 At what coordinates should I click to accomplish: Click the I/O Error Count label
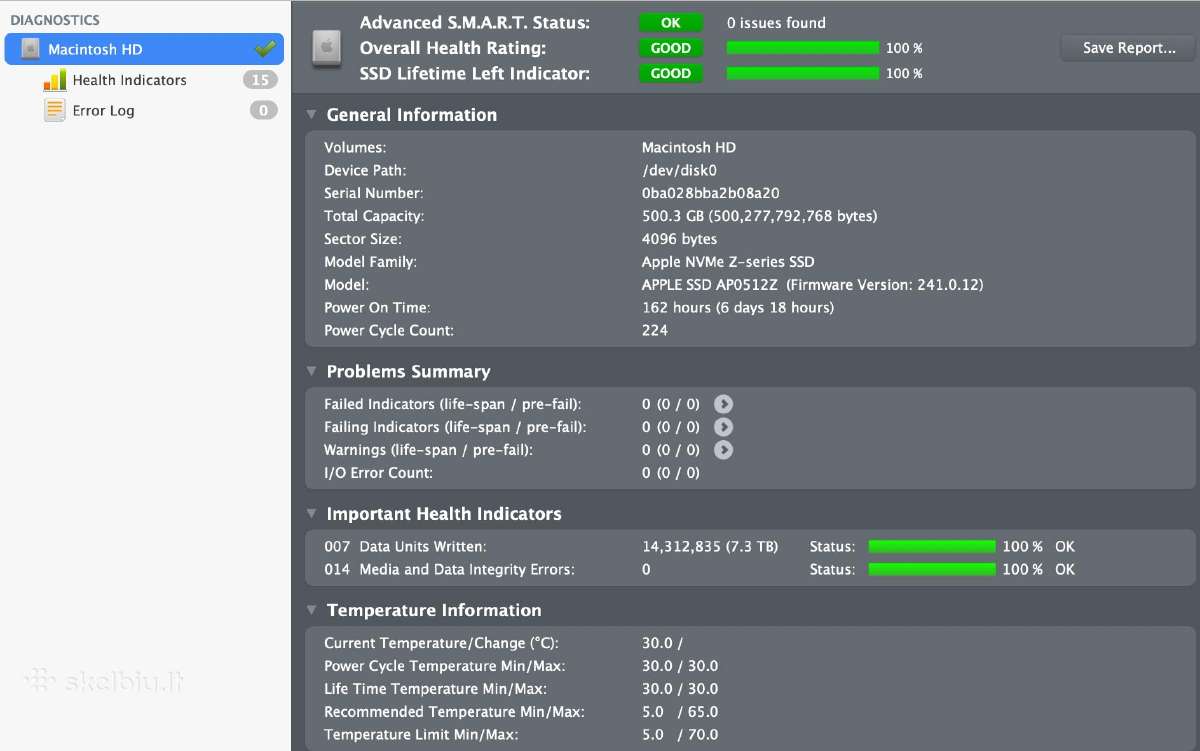pyautogui.click(x=378, y=473)
